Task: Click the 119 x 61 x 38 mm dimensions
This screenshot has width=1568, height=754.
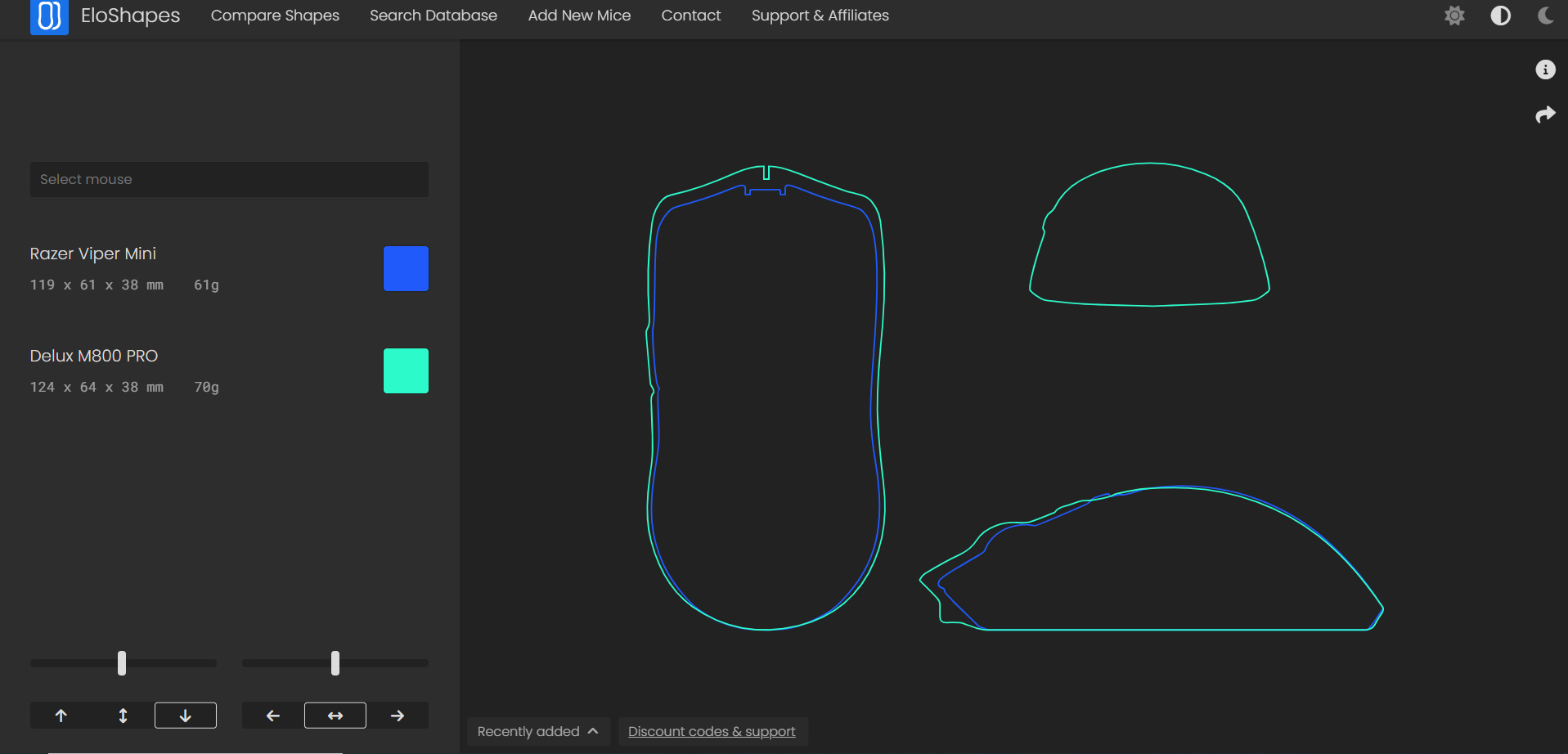Action: (x=97, y=285)
